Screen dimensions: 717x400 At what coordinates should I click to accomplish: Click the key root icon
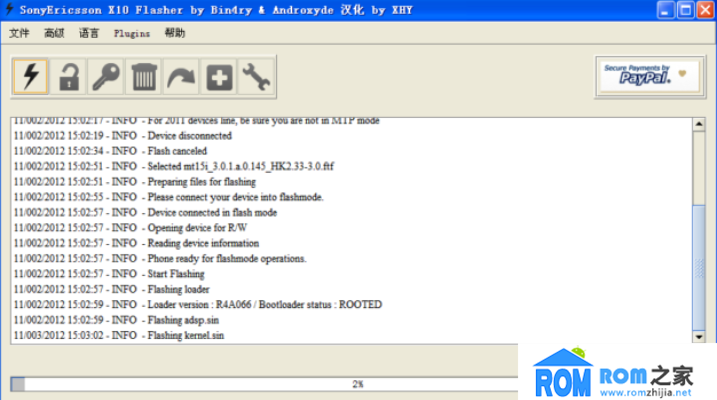click(x=106, y=76)
